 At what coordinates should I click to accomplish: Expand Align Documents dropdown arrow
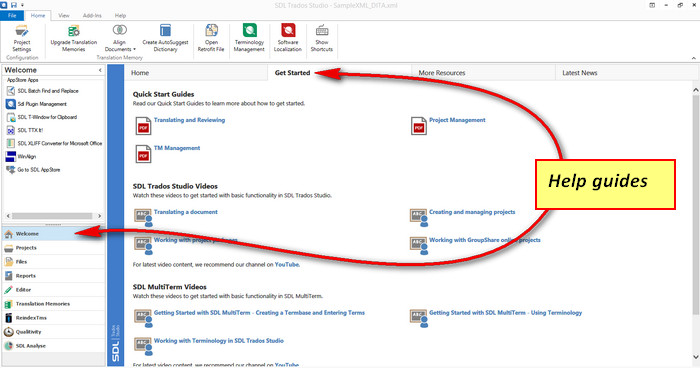pyautogui.click(x=134, y=50)
